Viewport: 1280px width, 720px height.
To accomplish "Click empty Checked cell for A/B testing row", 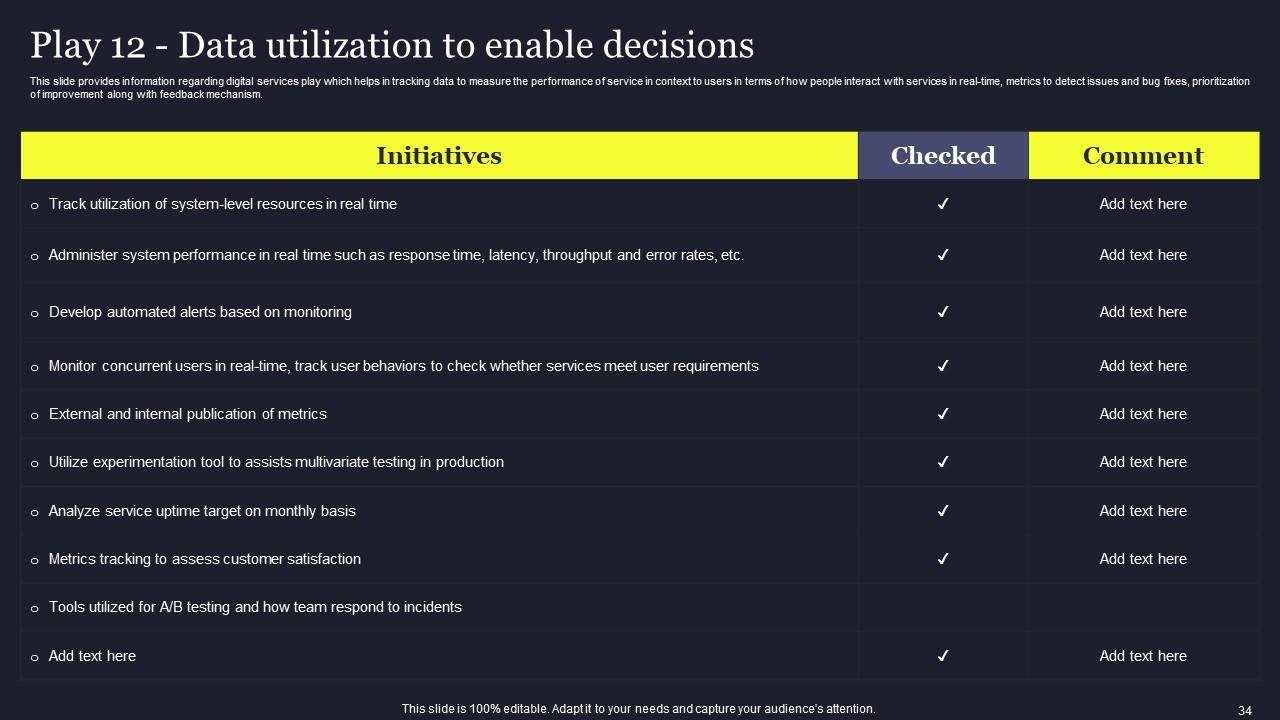I will pos(942,607).
